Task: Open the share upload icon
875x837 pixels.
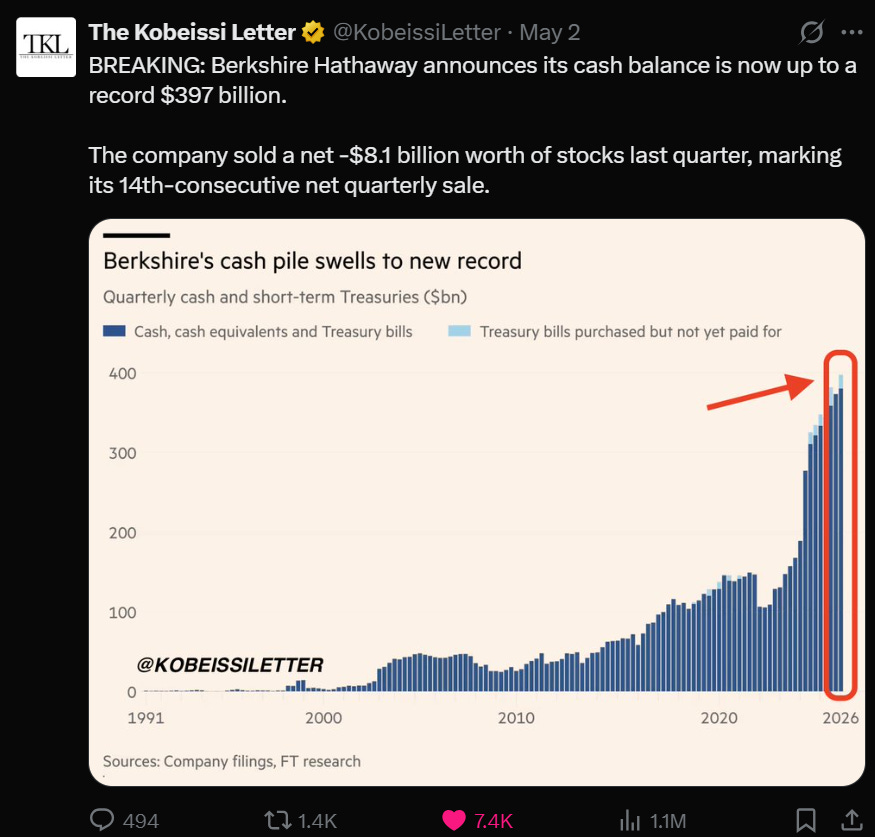Action: click(852, 820)
